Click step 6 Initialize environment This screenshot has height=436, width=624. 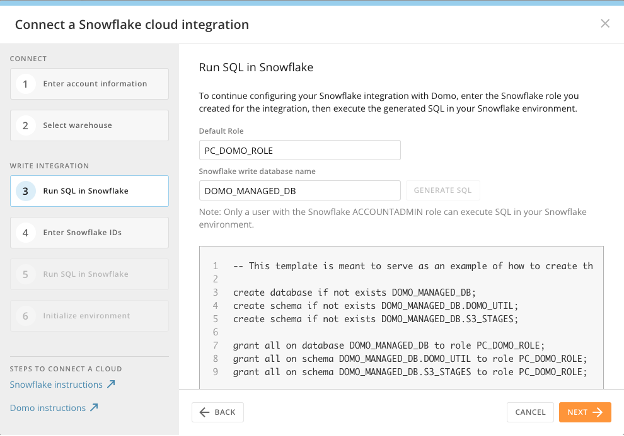coord(89,316)
